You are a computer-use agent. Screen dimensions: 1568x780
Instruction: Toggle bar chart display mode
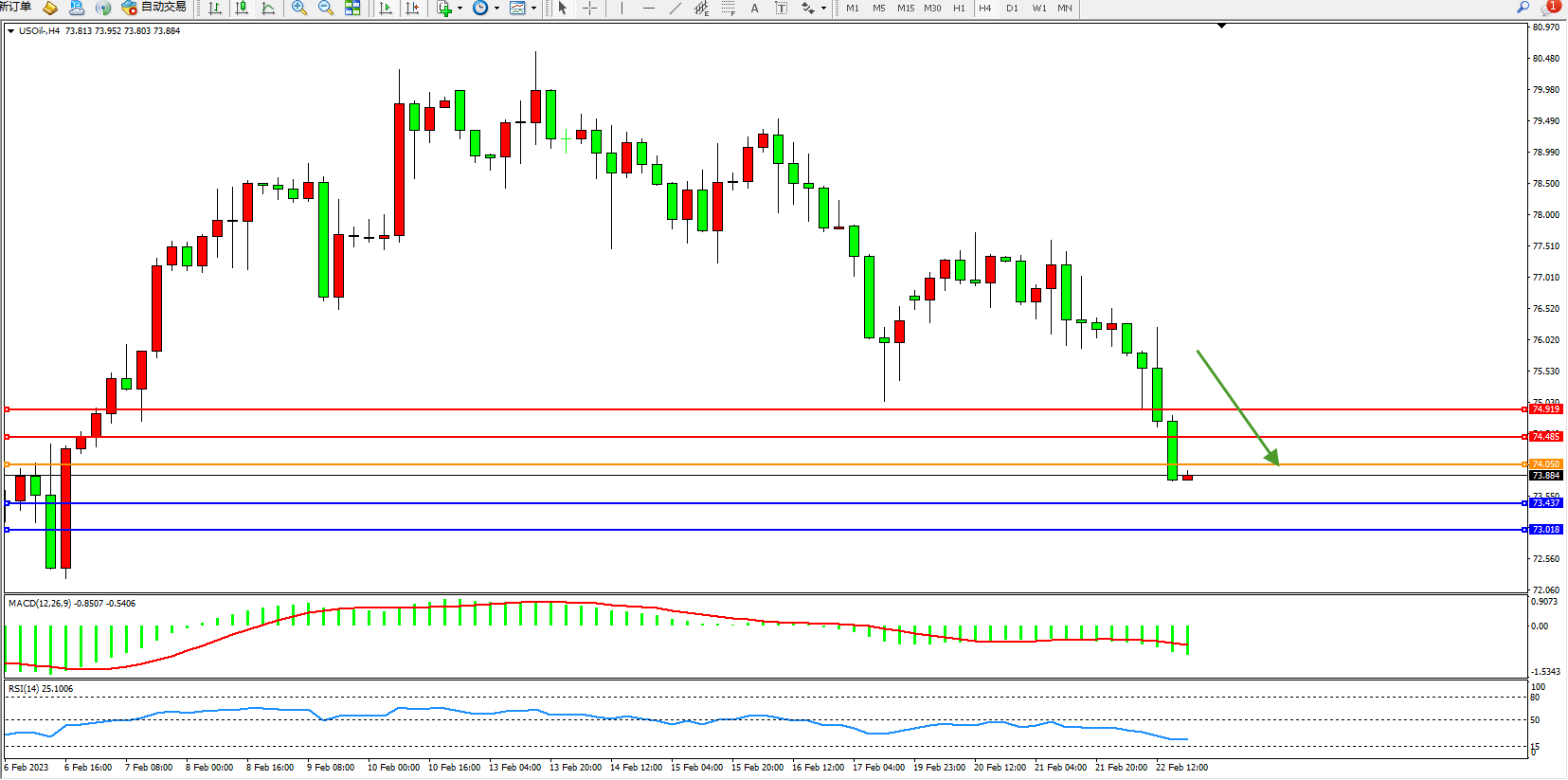[x=215, y=9]
